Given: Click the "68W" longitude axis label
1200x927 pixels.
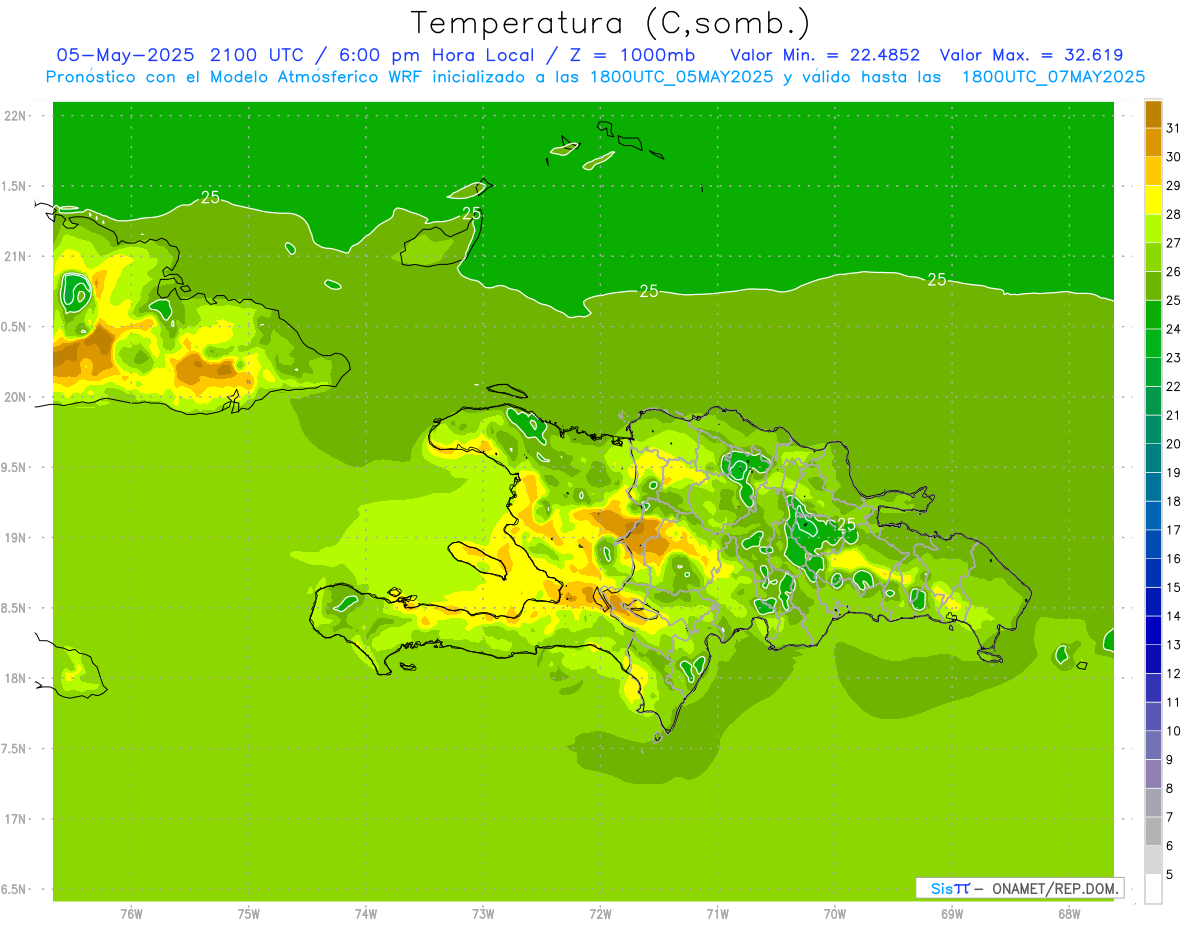Looking at the screenshot, I should coord(1069,914).
